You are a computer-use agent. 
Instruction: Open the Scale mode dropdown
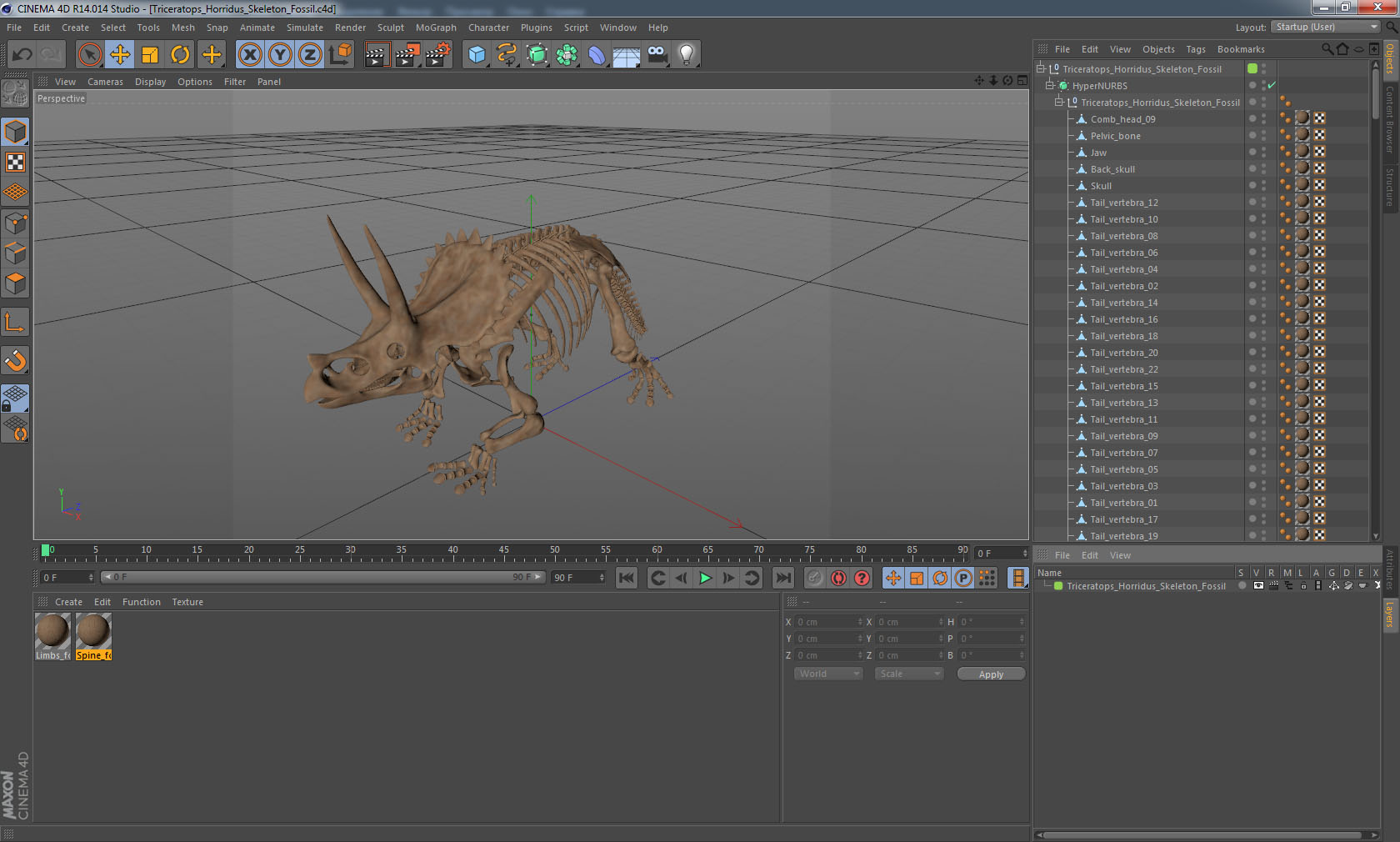909,674
